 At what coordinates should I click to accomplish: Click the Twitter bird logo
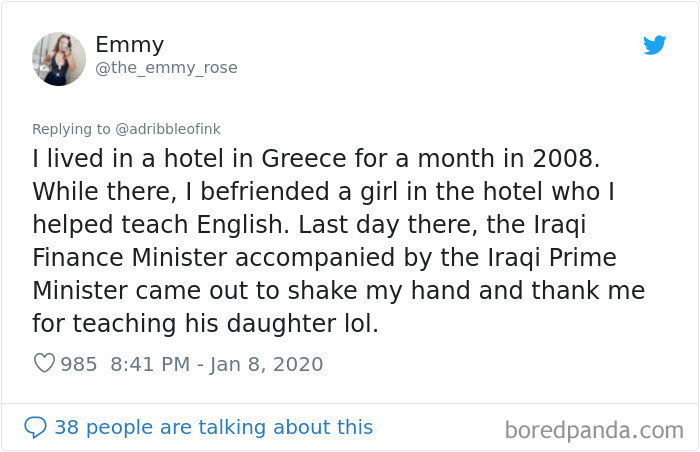coord(654,45)
